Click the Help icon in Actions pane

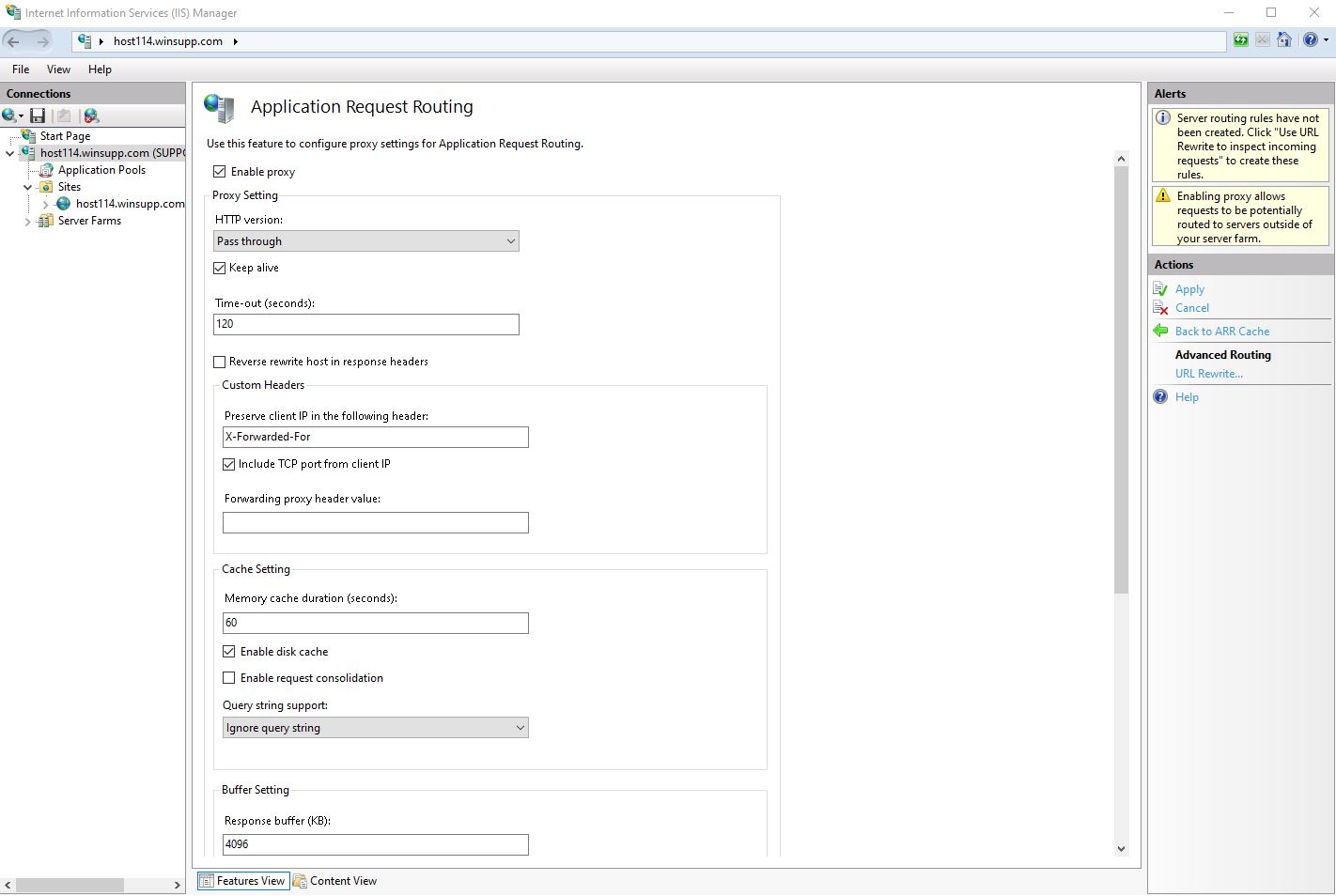click(1161, 397)
